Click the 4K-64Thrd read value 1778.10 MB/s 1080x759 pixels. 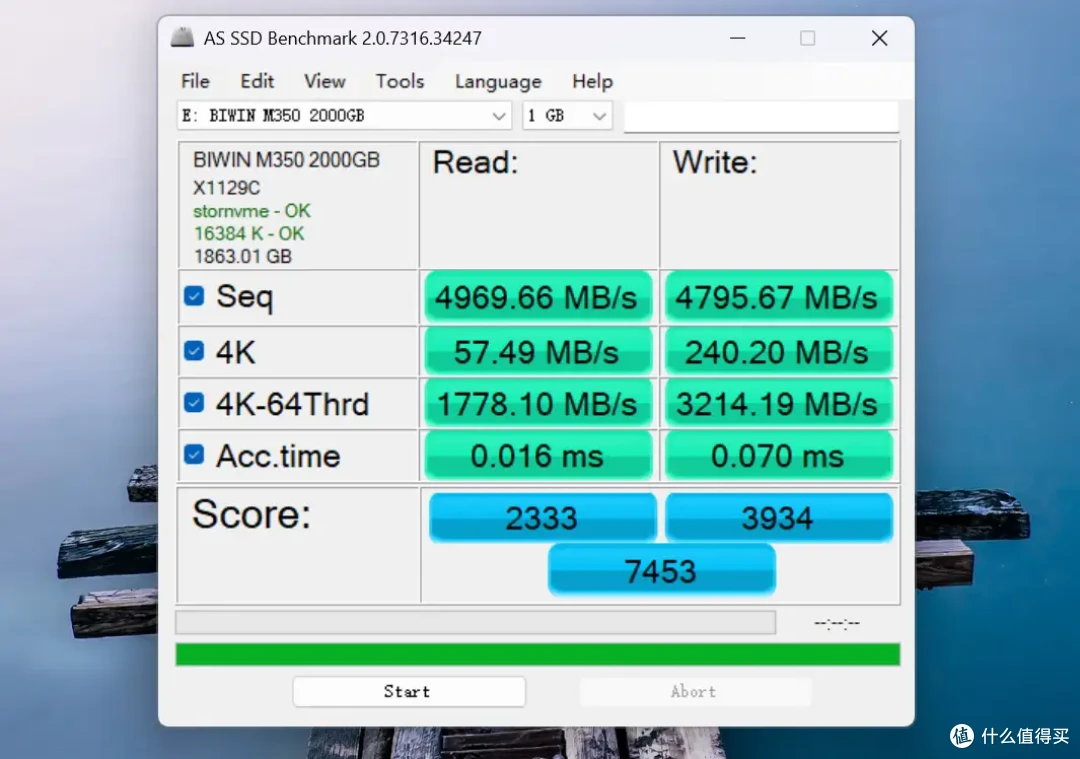tap(538, 404)
